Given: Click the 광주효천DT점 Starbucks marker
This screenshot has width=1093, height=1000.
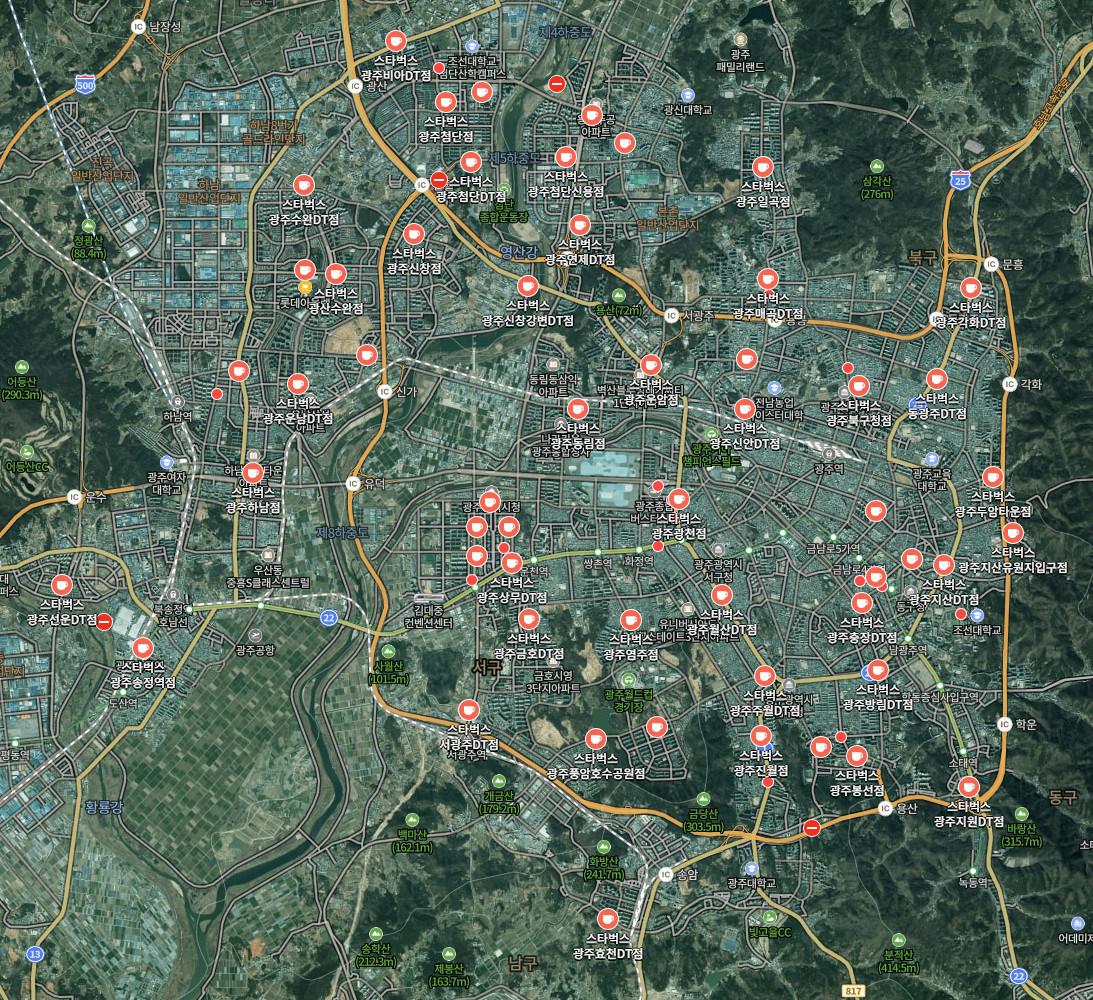Looking at the screenshot, I should [x=608, y=918].
